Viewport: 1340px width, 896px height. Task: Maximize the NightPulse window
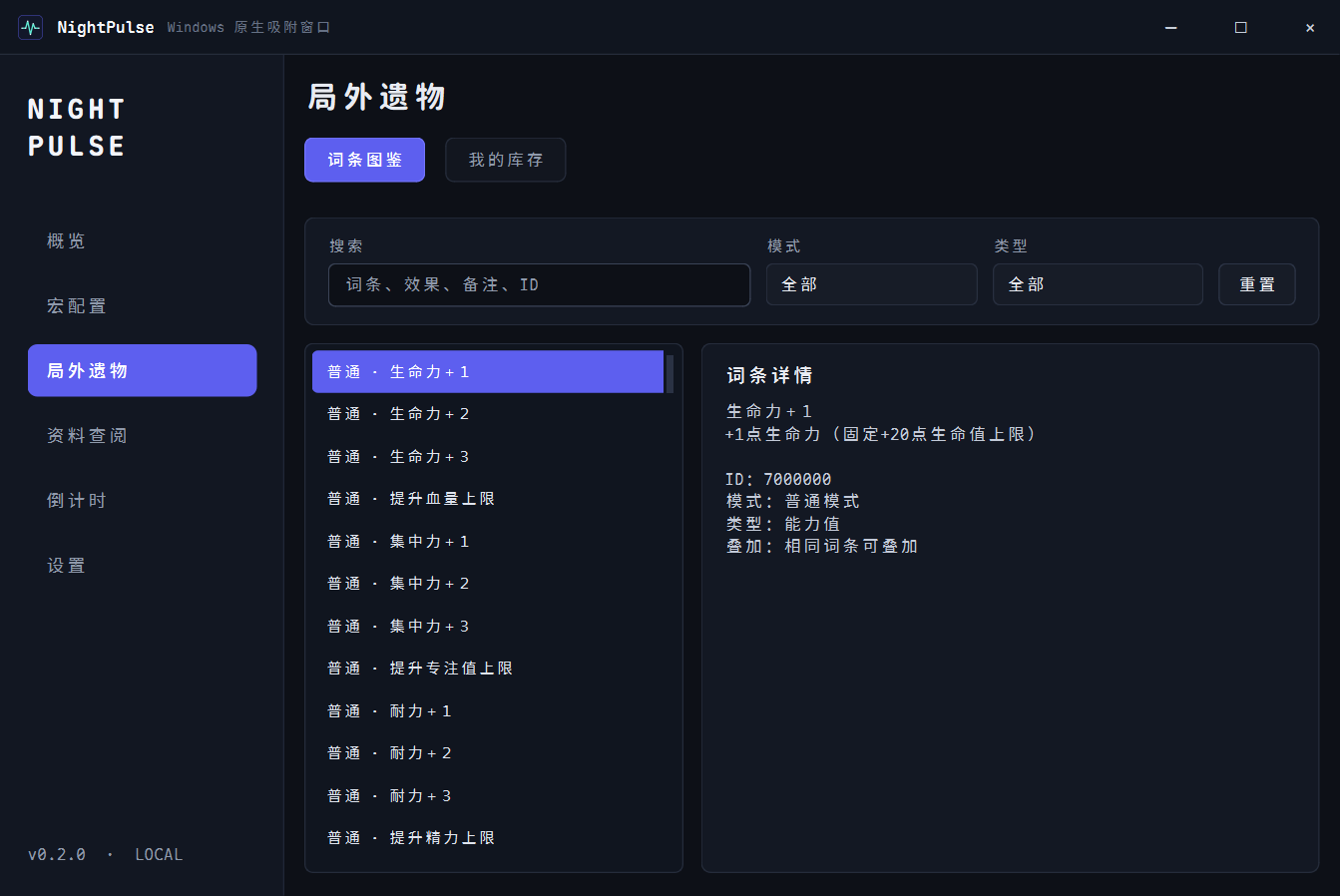1241,28
